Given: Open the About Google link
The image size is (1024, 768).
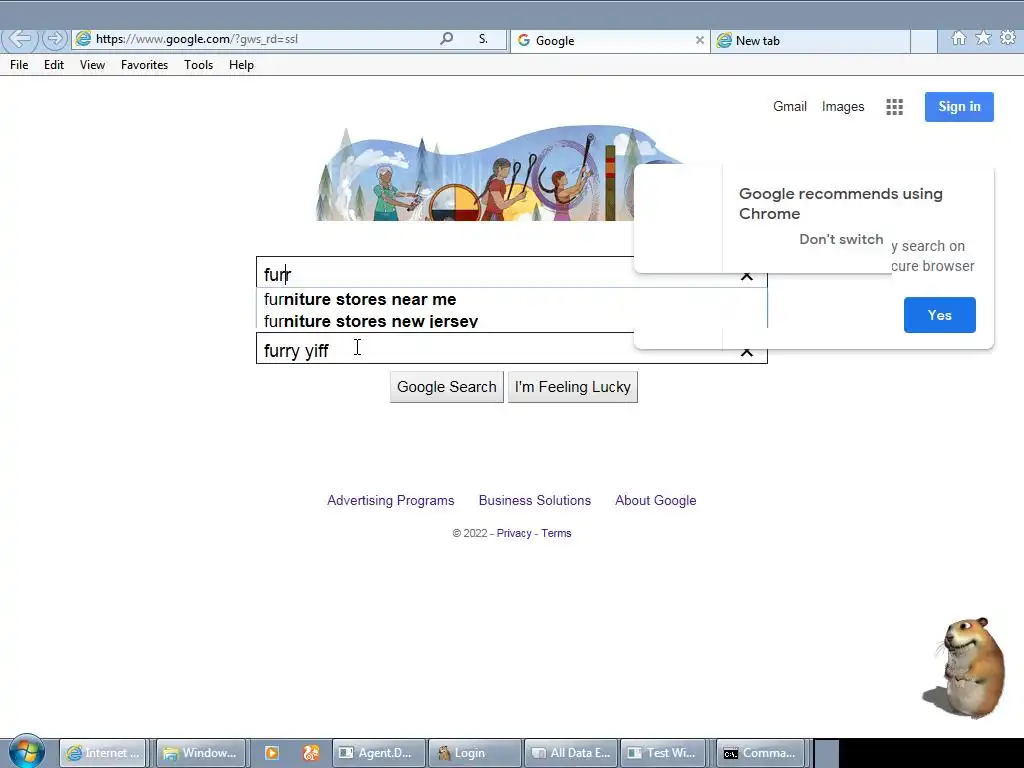Looking at the screenshot, I should (x=656, y=500).
